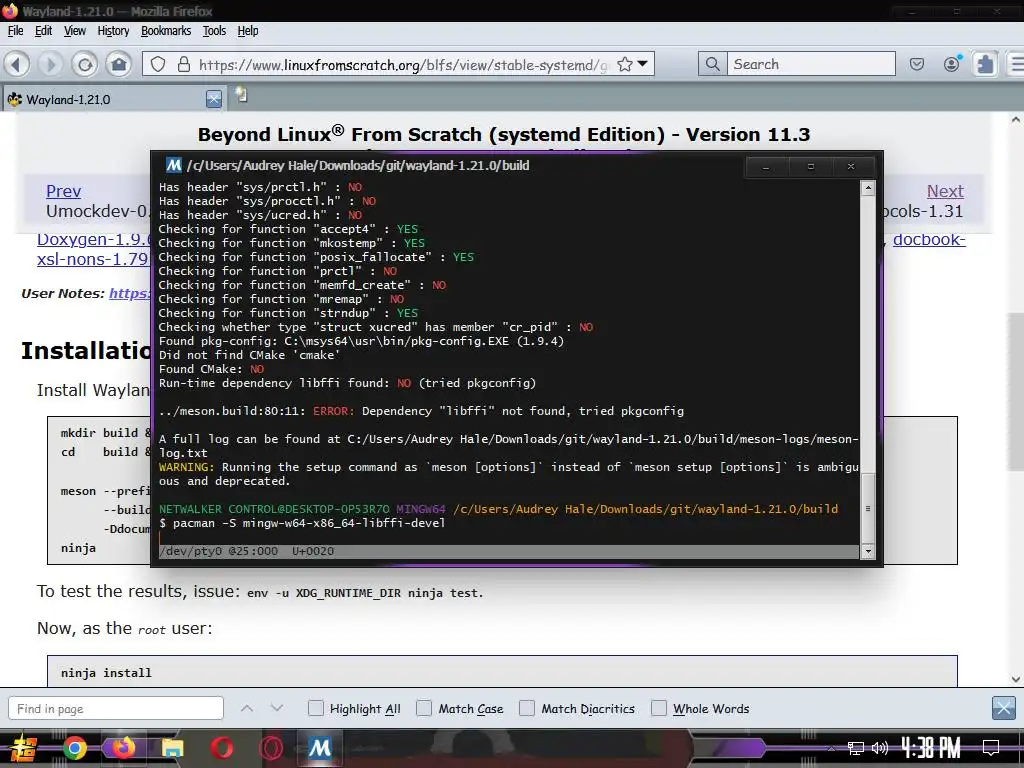1024x768 pixels.
Task: Click the Firefox back arrow button
Action: [x=17, y=64]
